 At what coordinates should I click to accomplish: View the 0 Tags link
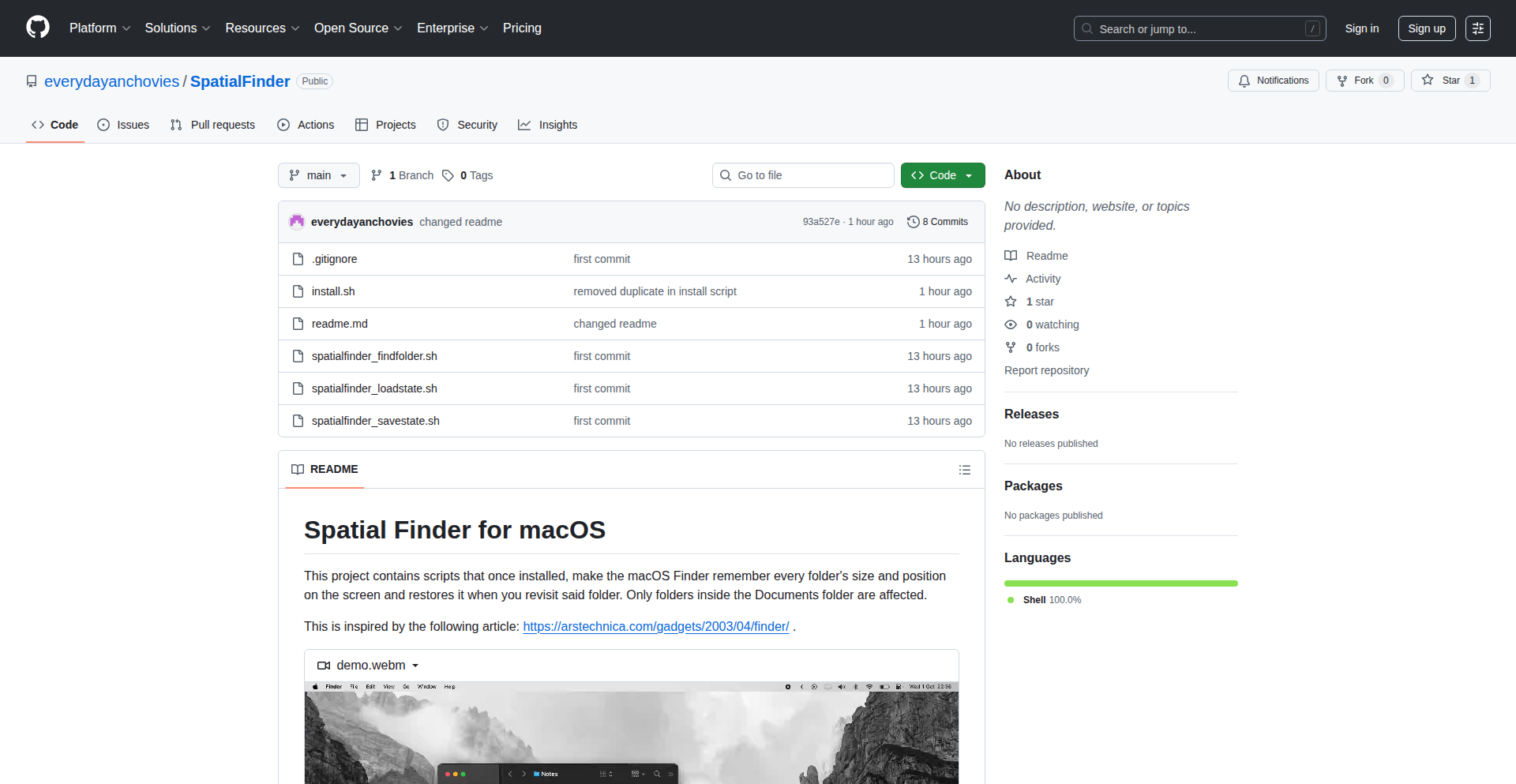click(468, 175)
